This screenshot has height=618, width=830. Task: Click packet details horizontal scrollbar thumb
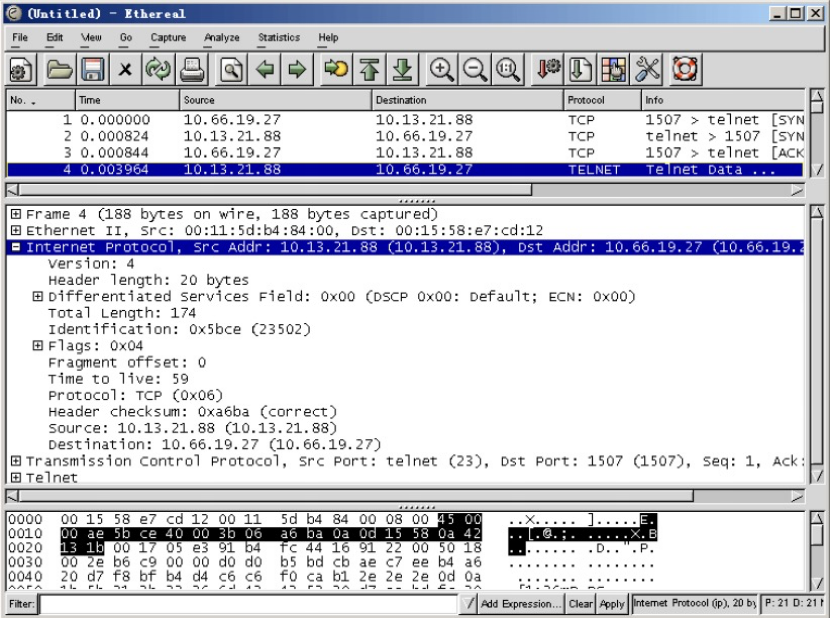coord(356,496)
